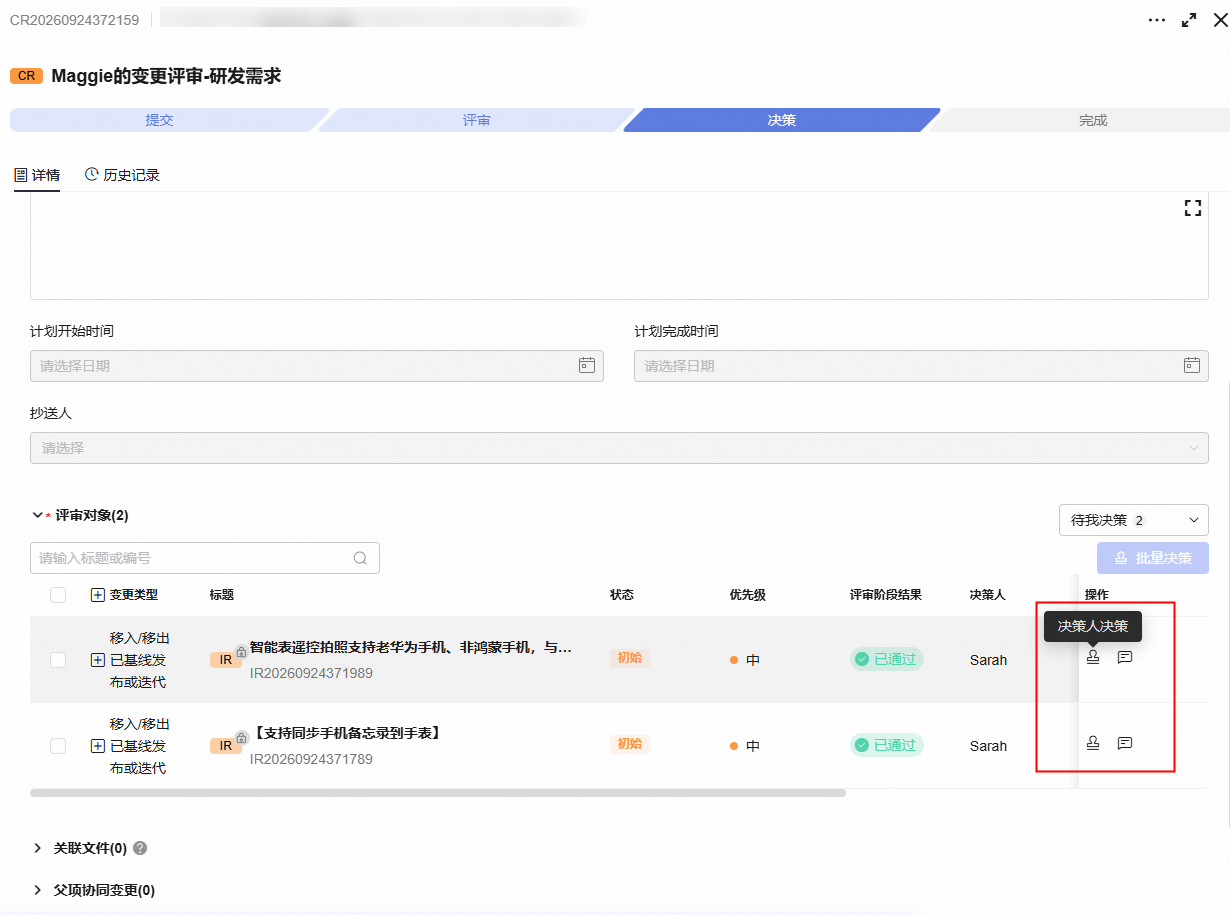Click 已通过 result for IR20260924371789
The image size is (1230, 915).
[x=887, y=745]
